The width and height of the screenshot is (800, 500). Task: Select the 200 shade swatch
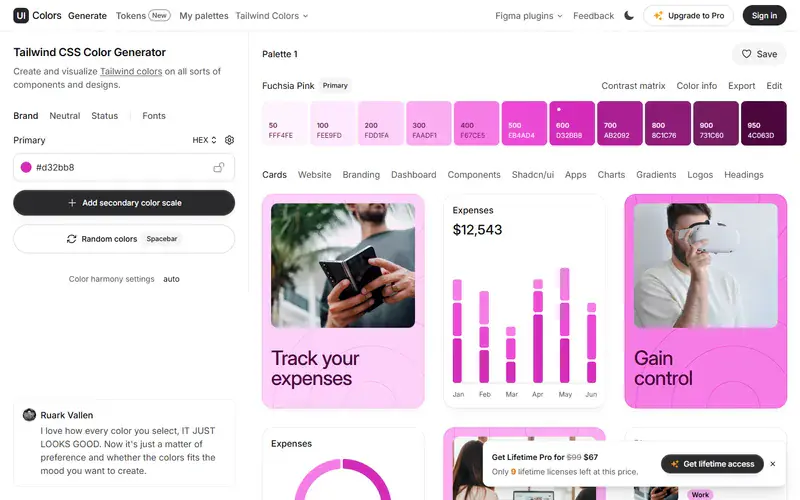tap(381, 123)
